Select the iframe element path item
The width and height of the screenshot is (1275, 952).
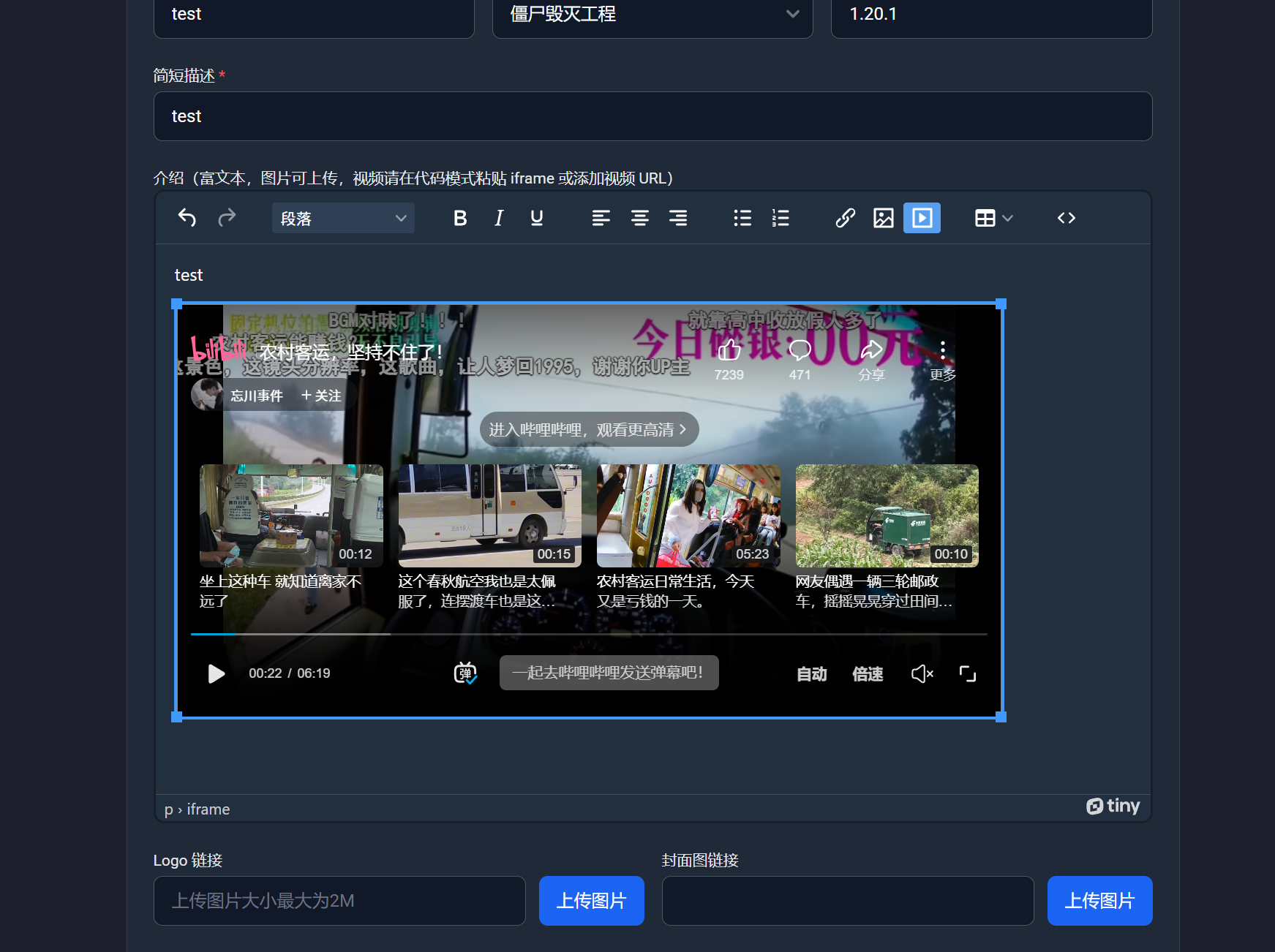(x=208, y=809)
